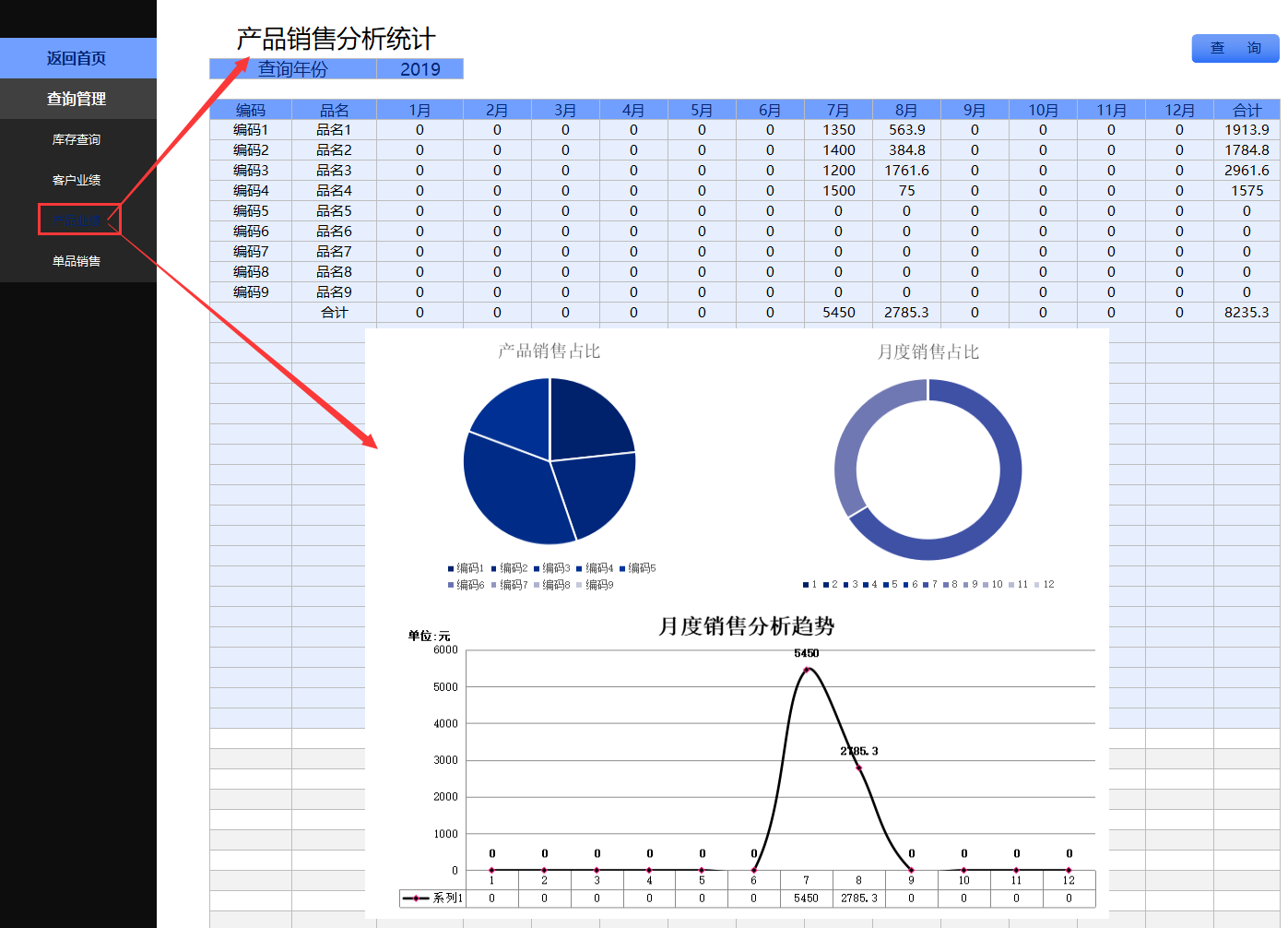Select legend marker 12 in the 月度销售占比 legend
The width and height of the screenshot is (1288, 928).
point(1036,584)
